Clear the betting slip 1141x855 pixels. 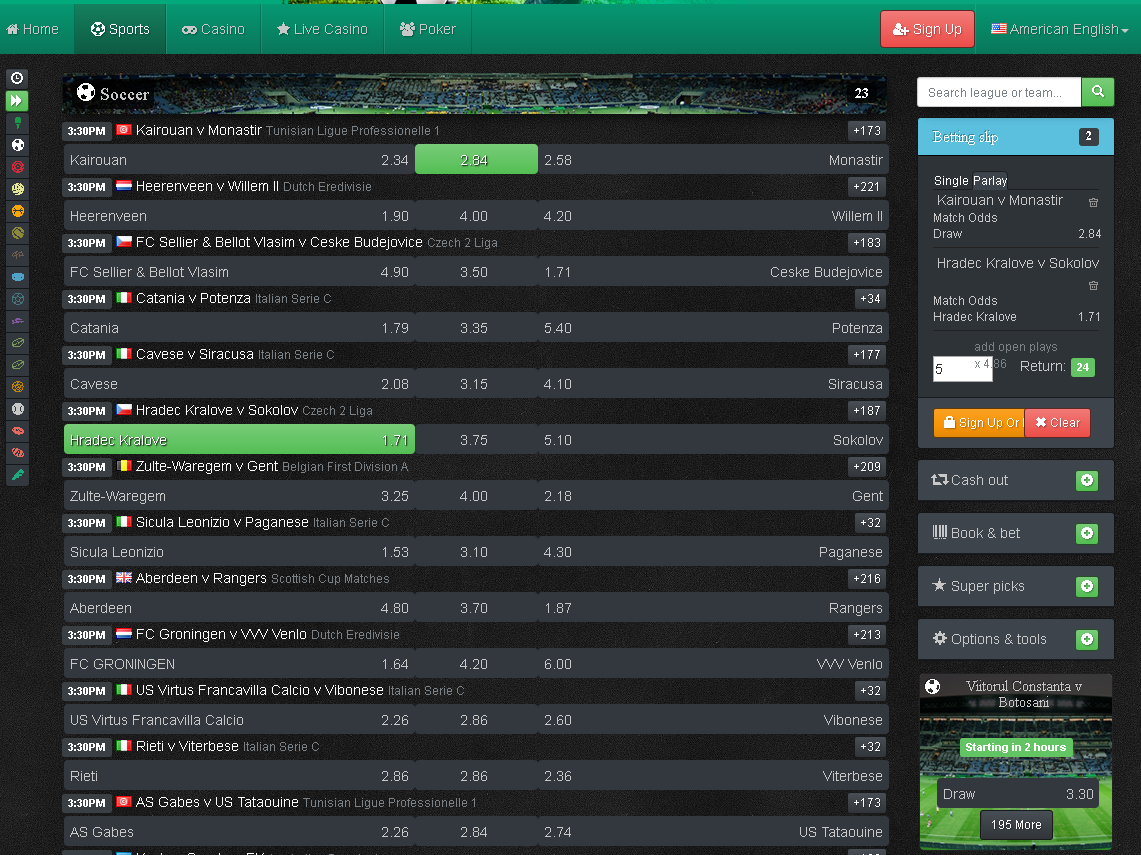[x=1057, y=423]
